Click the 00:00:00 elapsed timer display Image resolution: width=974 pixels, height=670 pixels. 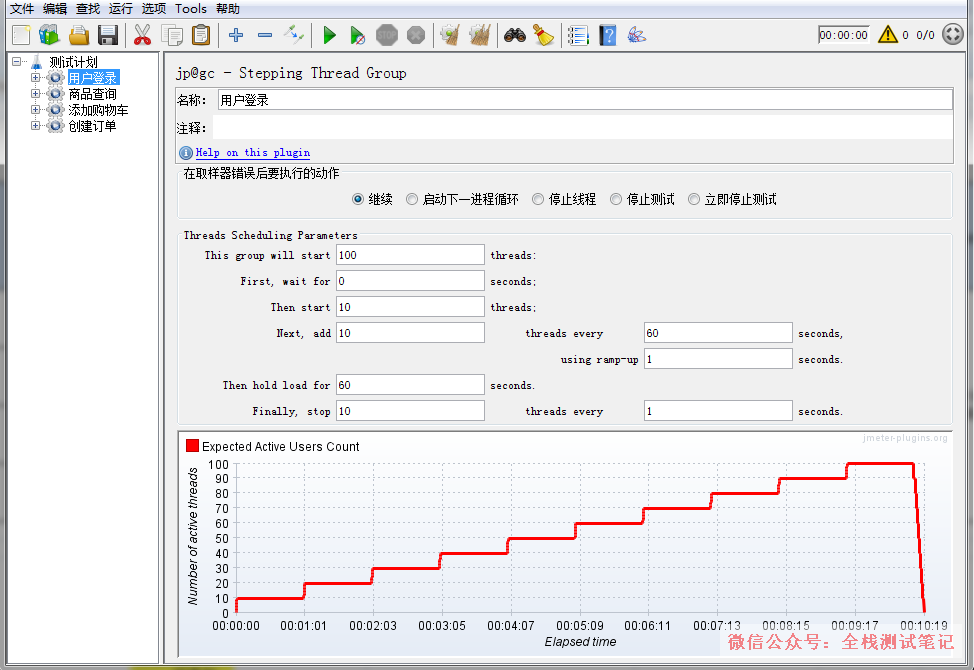click(844, 35)
